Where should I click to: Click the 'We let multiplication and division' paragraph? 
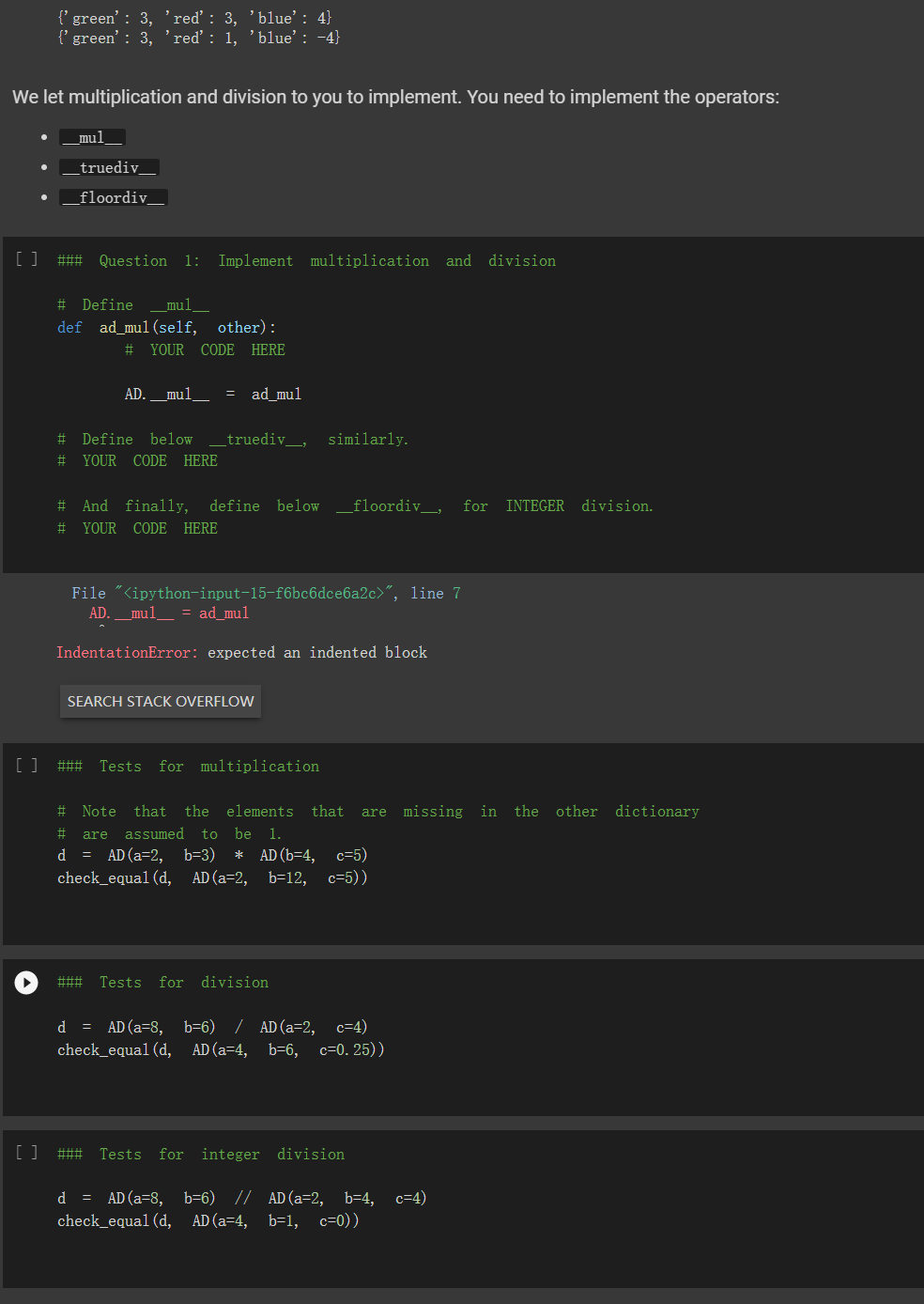click(x=395, y=97)
